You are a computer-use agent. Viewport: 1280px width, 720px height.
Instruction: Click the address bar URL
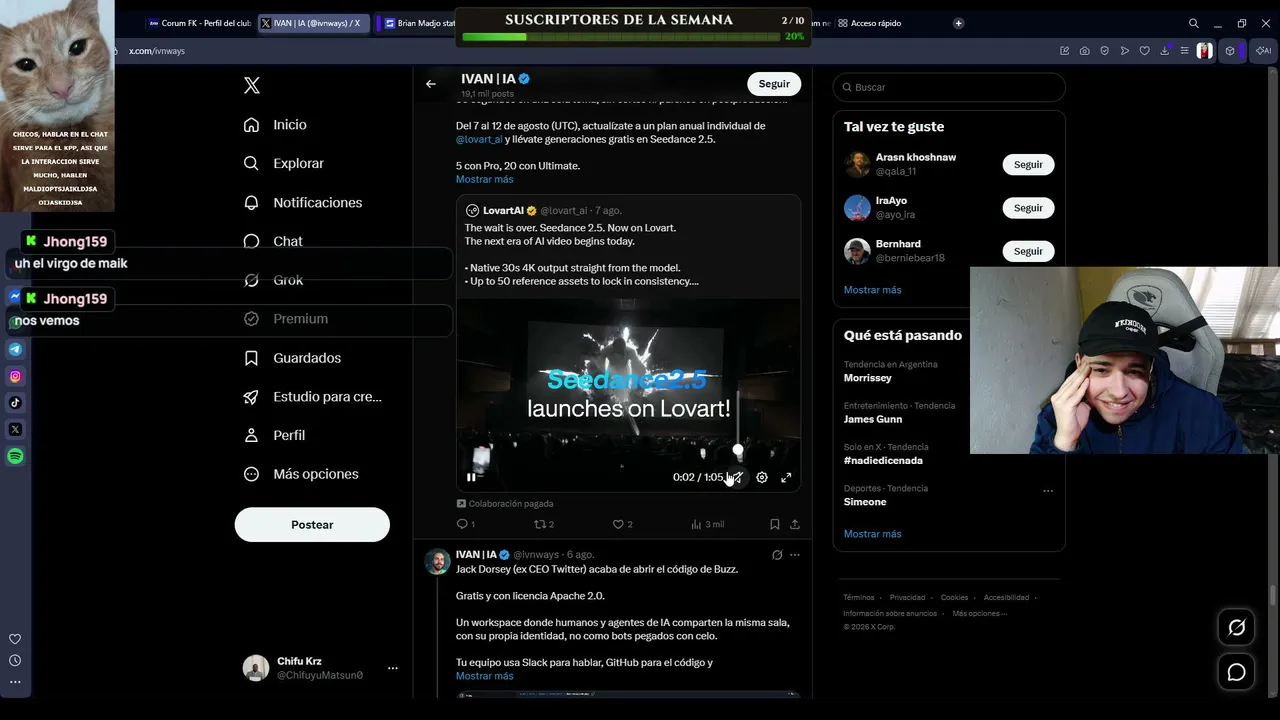coord(157,51)
